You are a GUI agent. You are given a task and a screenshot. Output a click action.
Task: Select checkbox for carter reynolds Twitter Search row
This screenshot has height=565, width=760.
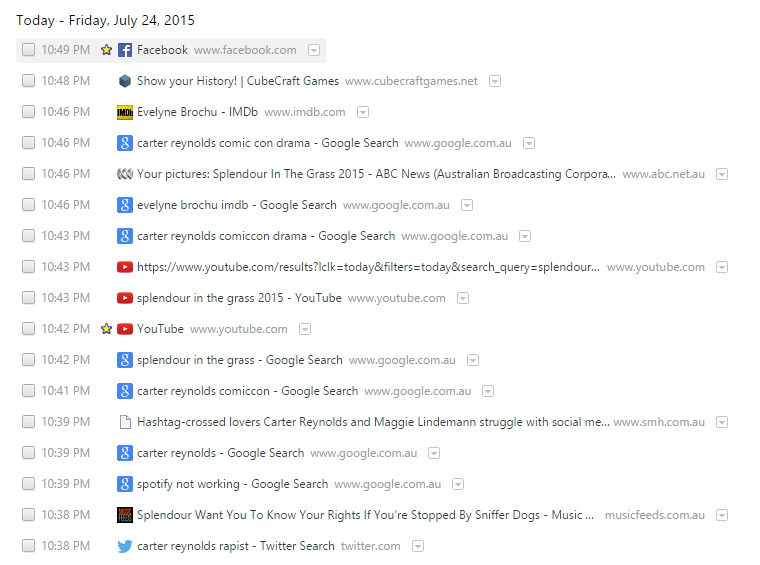pos(29,546)
